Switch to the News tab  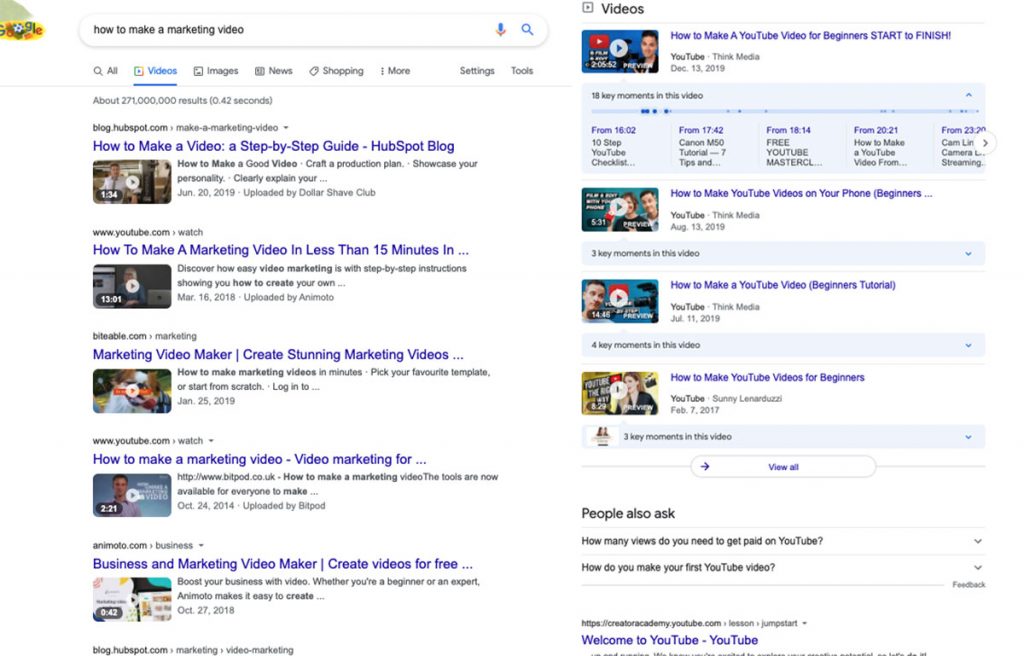coord(274,71)
